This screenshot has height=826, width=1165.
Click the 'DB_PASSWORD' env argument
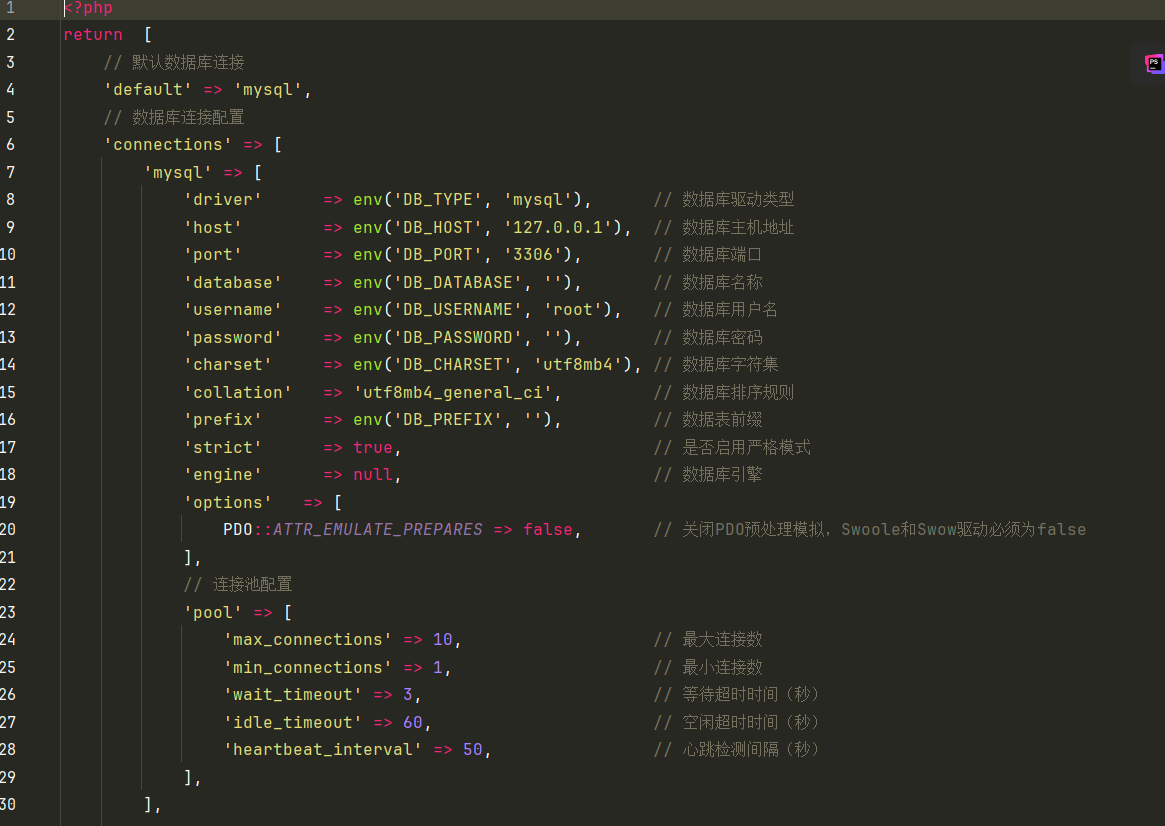pyautogui.click(x=458, y=337)
